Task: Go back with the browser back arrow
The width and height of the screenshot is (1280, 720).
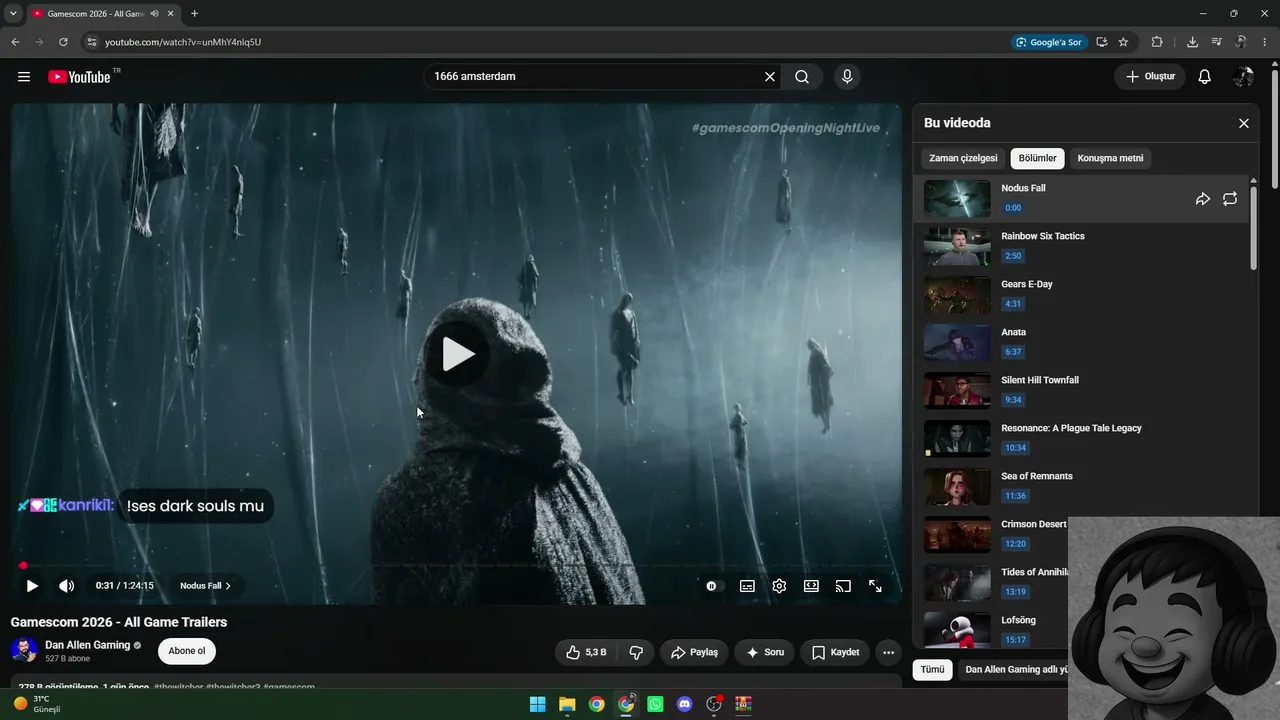Action: pyautogui.click(x=15, y=42)
